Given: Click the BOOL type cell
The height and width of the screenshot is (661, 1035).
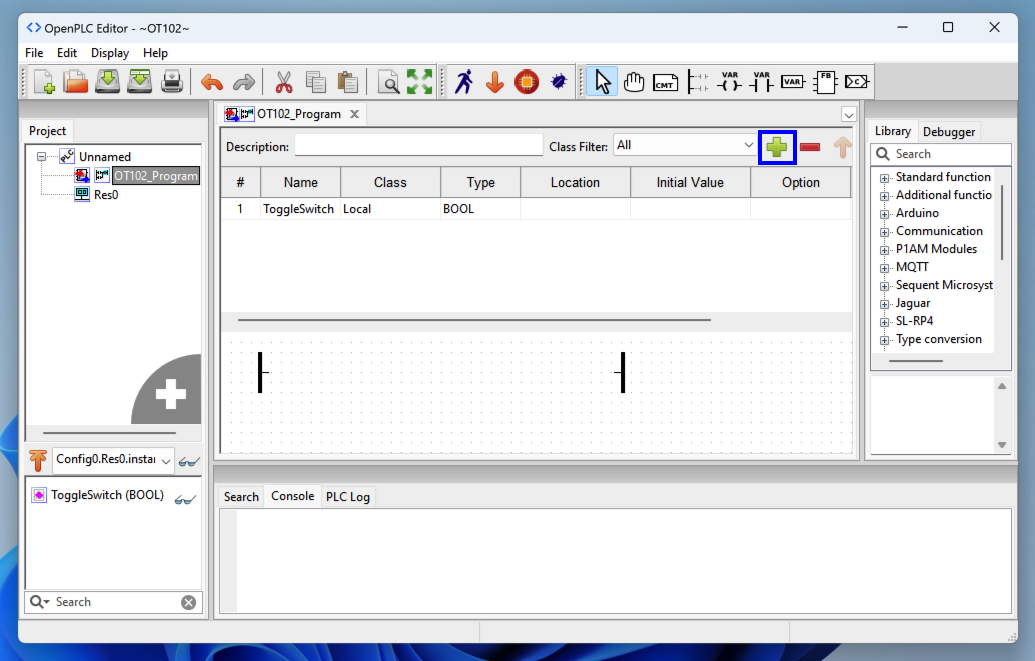Looking at the screenshot, I should 480,209.
